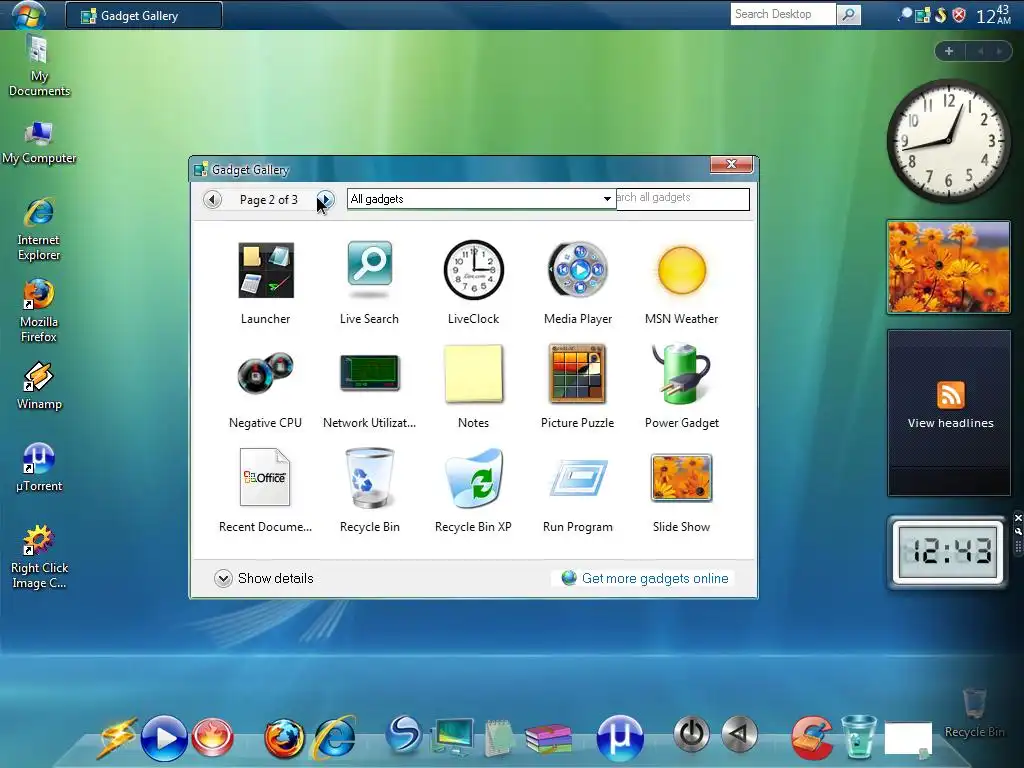Click the power button icon in dock

click(692, 734)
